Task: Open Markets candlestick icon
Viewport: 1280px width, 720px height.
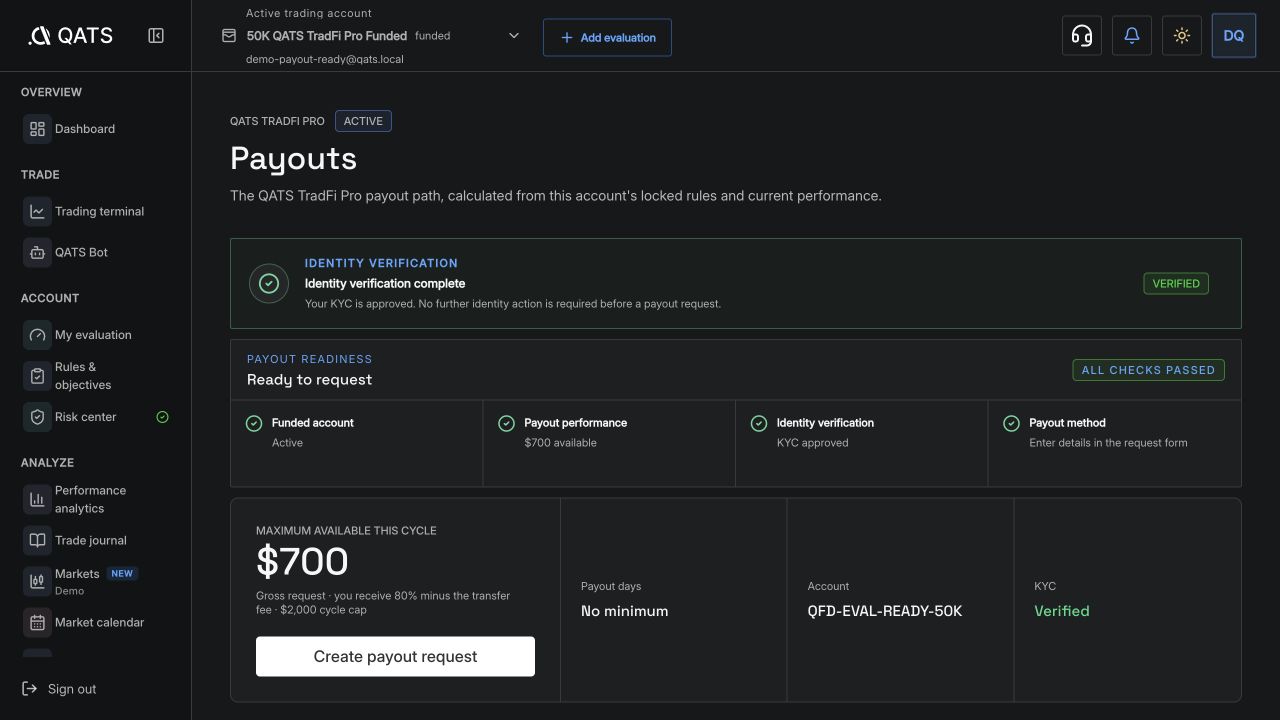Action: 37,581
